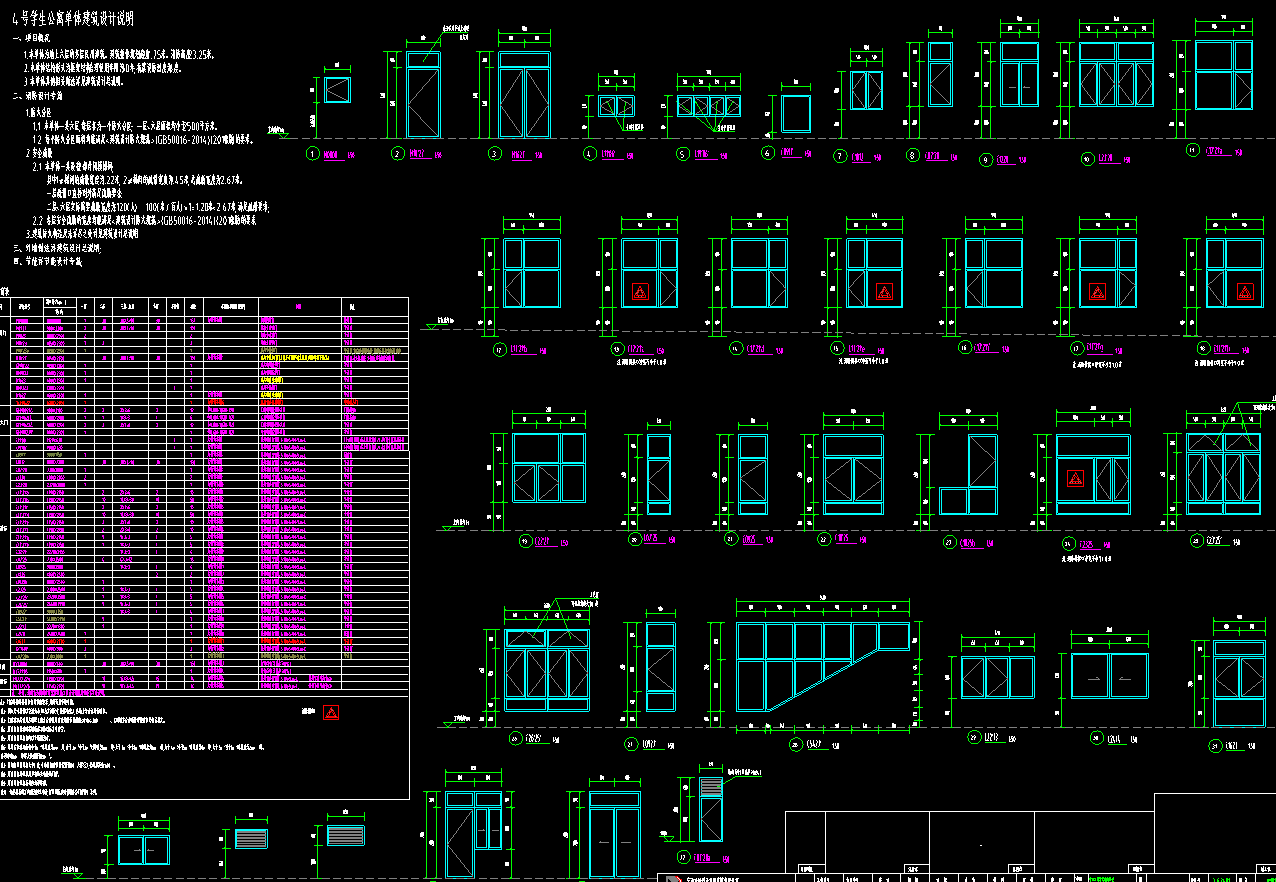Select detail marker number 26
The width and height of the screenshot is (1276, 882).
coord(516,739)
